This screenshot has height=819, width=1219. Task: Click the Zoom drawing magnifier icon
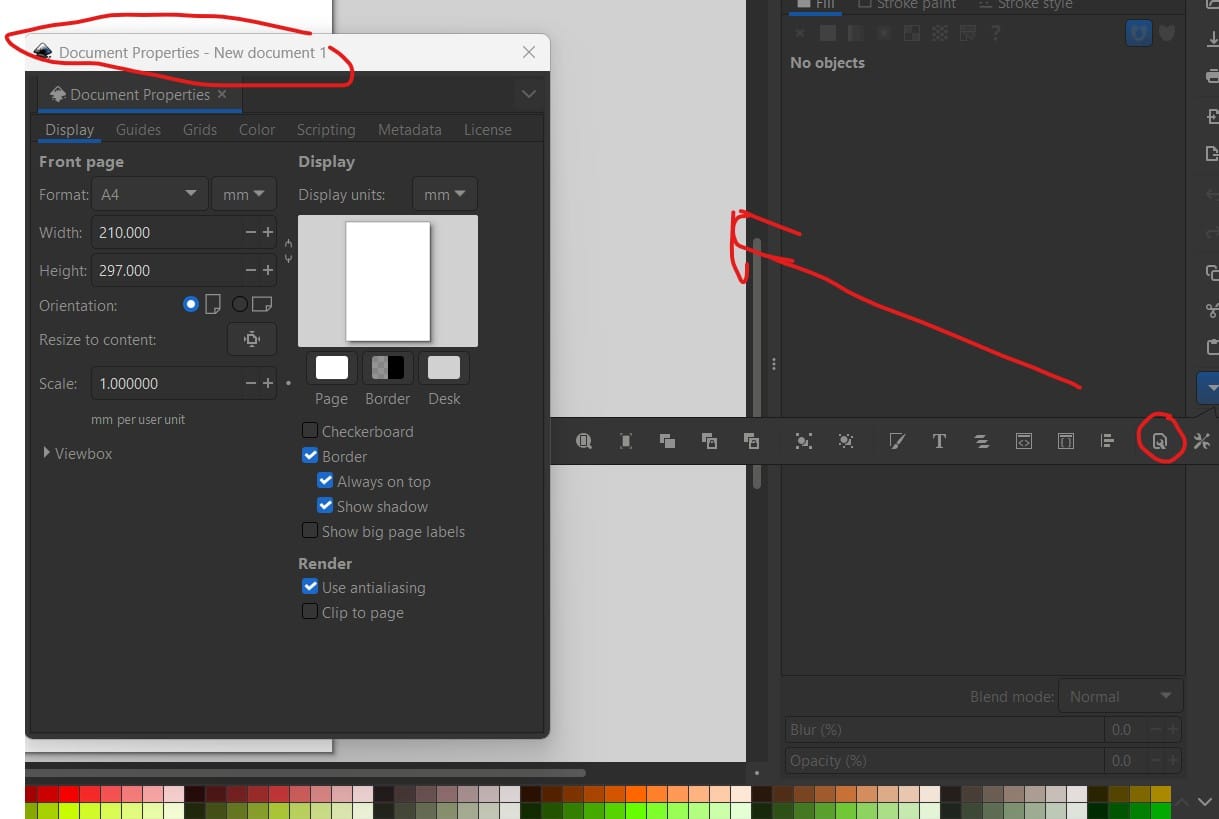click(584, 441)
